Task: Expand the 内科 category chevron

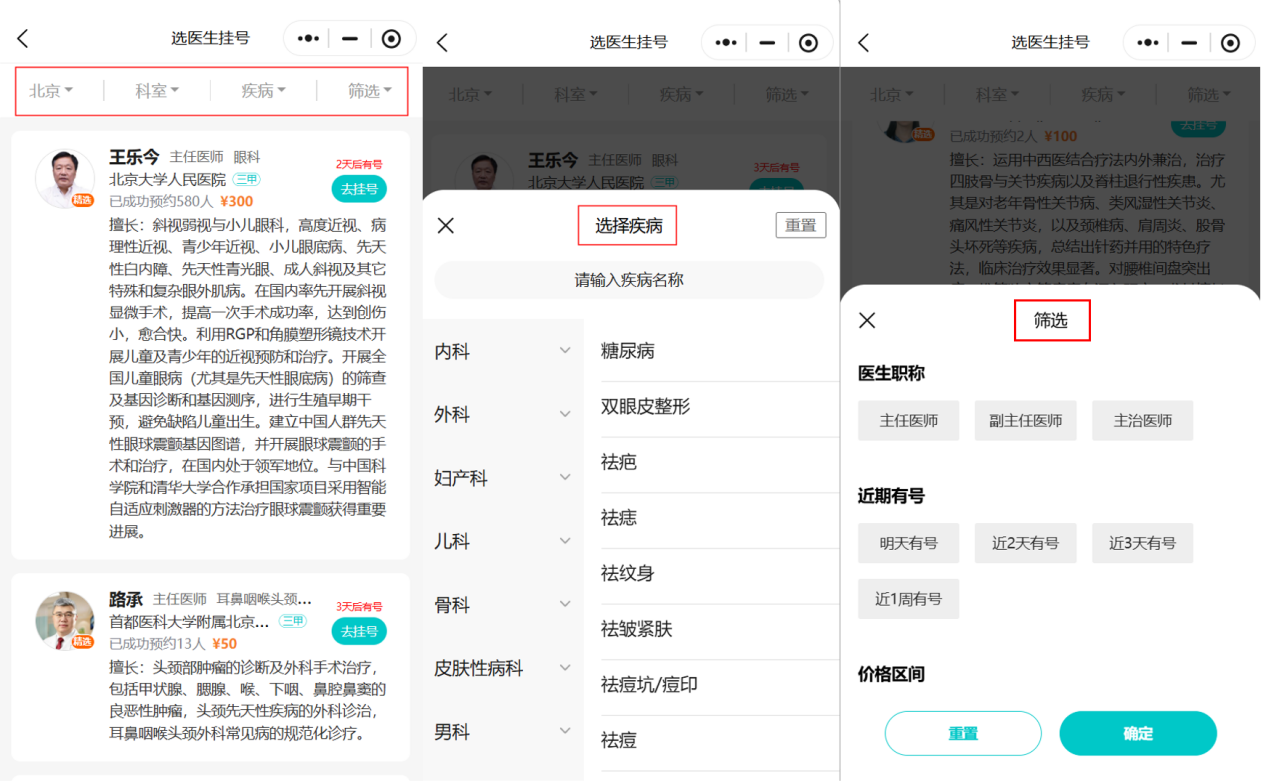Action: 565,351
